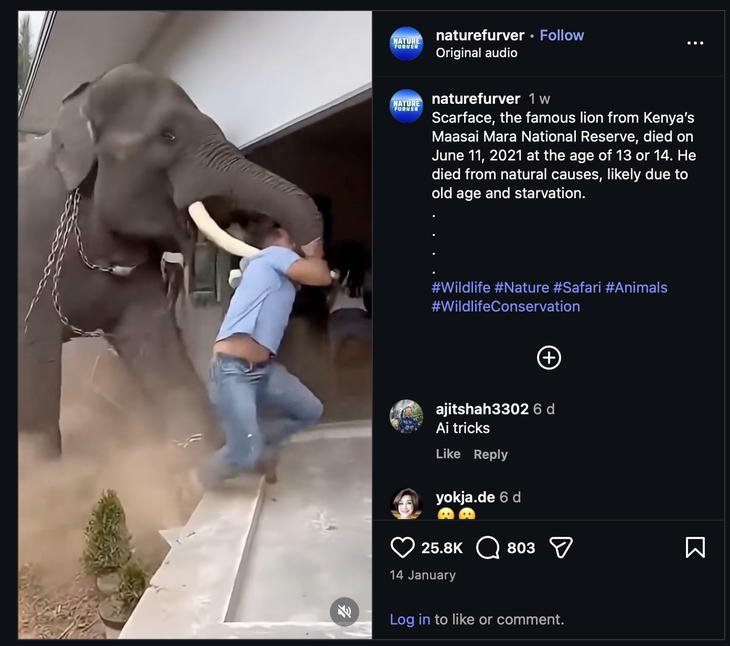The image size is (730, 646).
Task: Load more comments with plus icon
Action: (x=549, y=358)
